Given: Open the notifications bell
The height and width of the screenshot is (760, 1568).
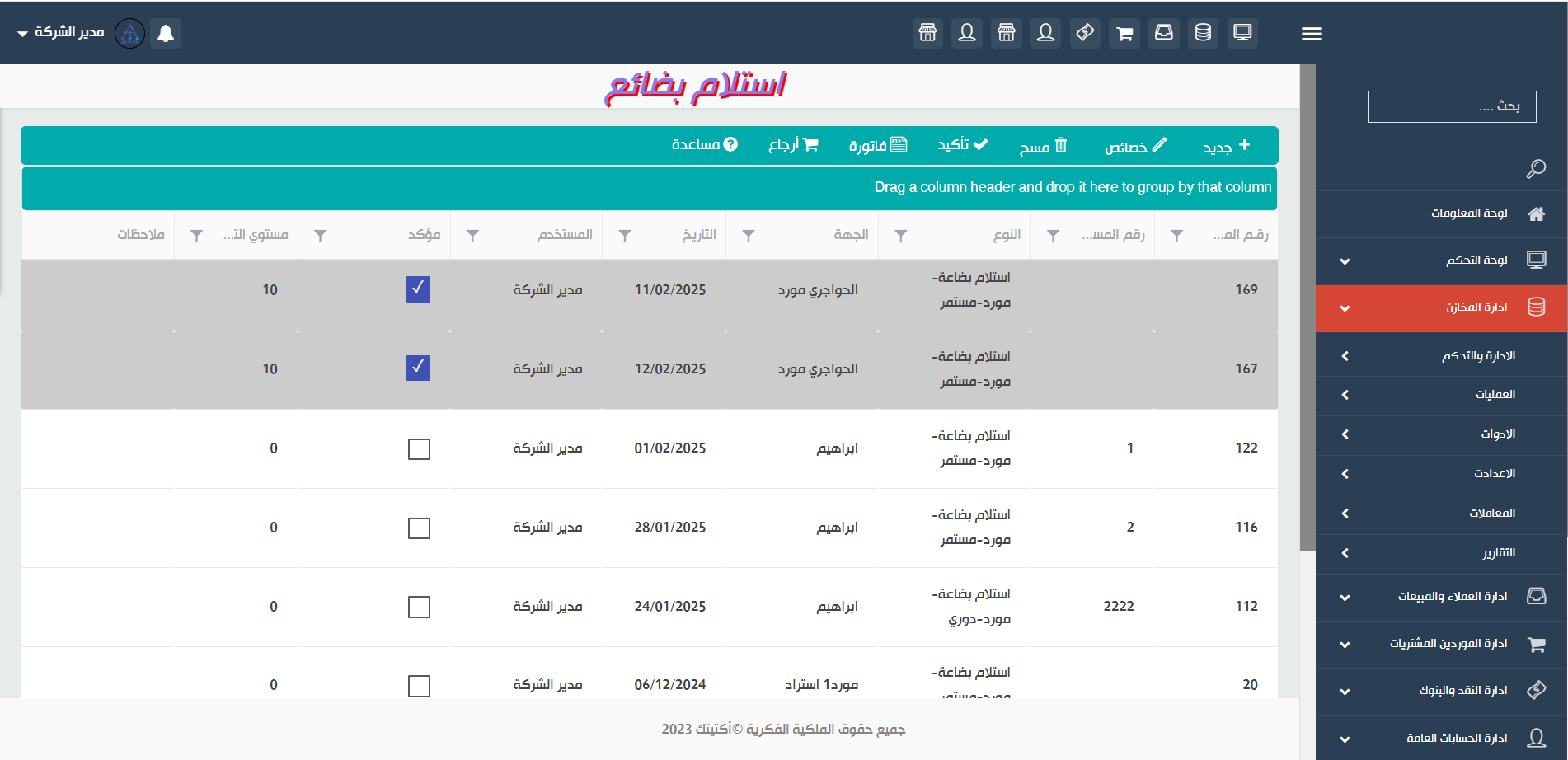Looking at the screenshot, I should tap(166, 33).
